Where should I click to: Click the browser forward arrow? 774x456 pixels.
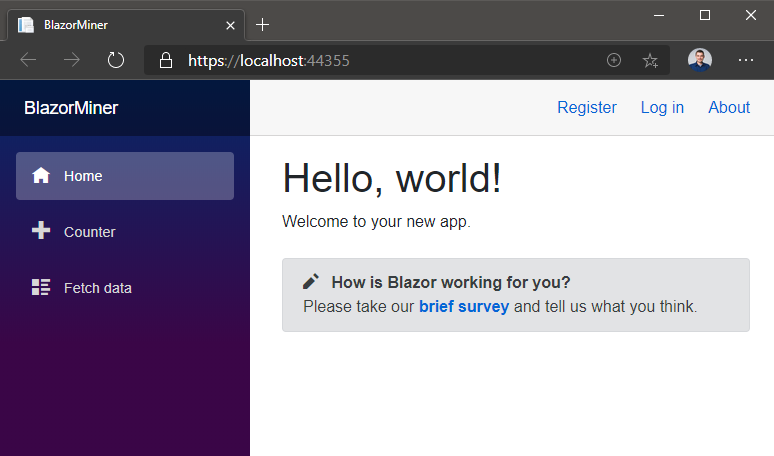pos(72,60)
